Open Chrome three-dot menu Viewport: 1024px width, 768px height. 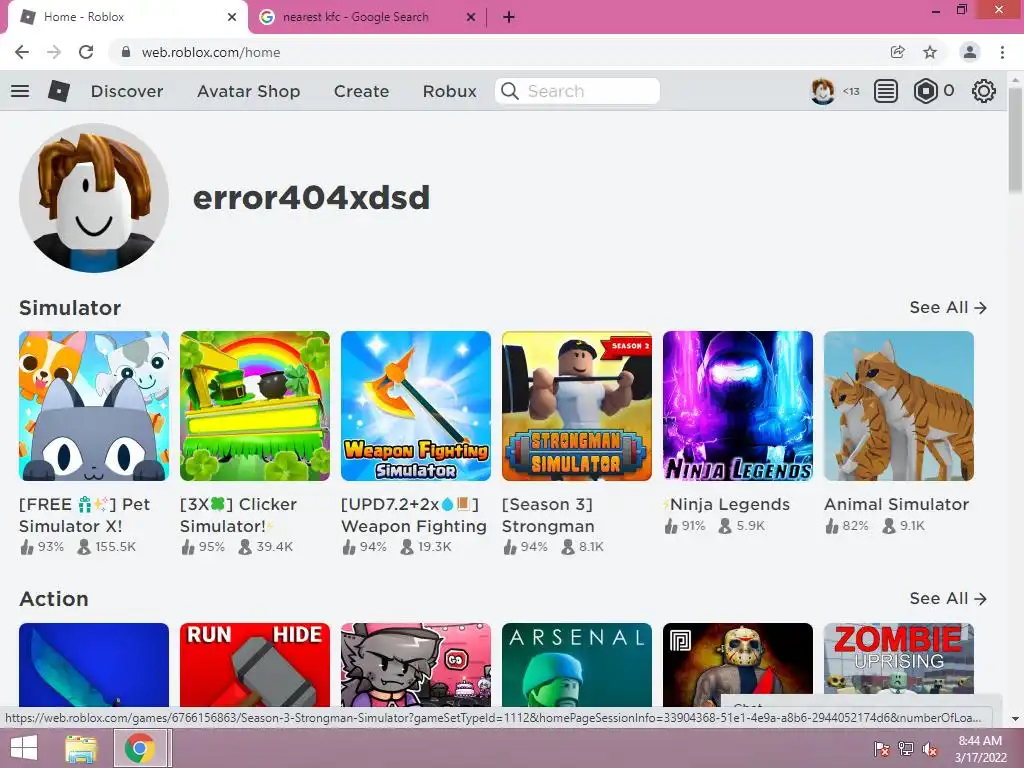click(1002, 52)
